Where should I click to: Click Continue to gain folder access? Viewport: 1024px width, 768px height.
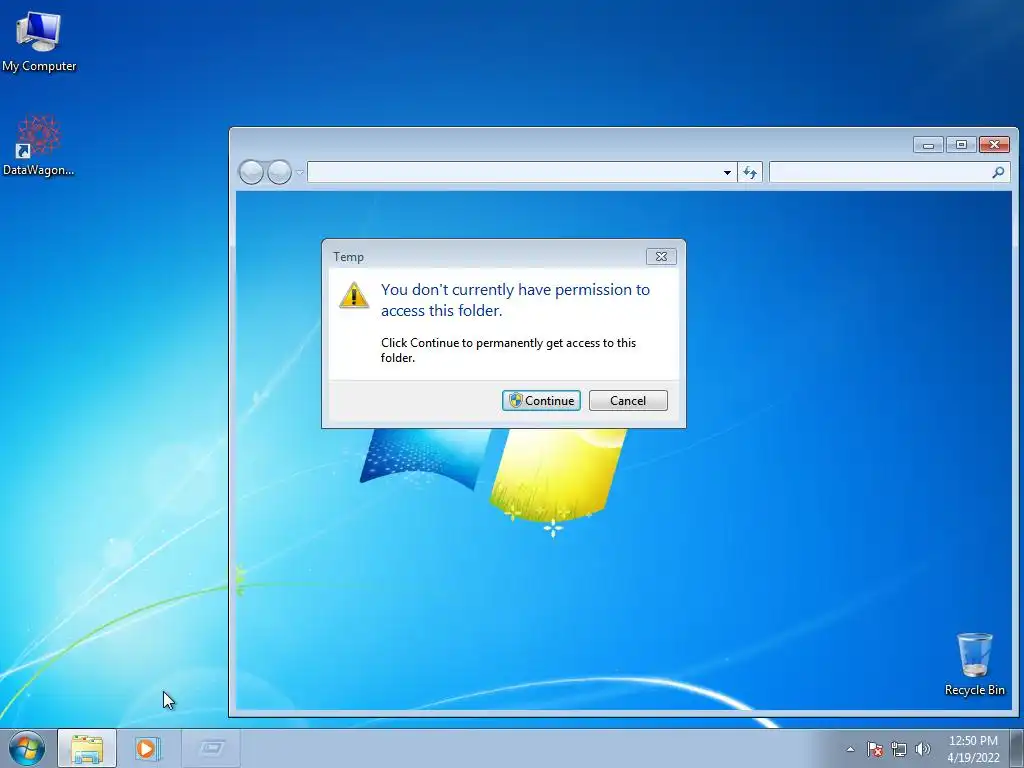[x=541, y=400]
